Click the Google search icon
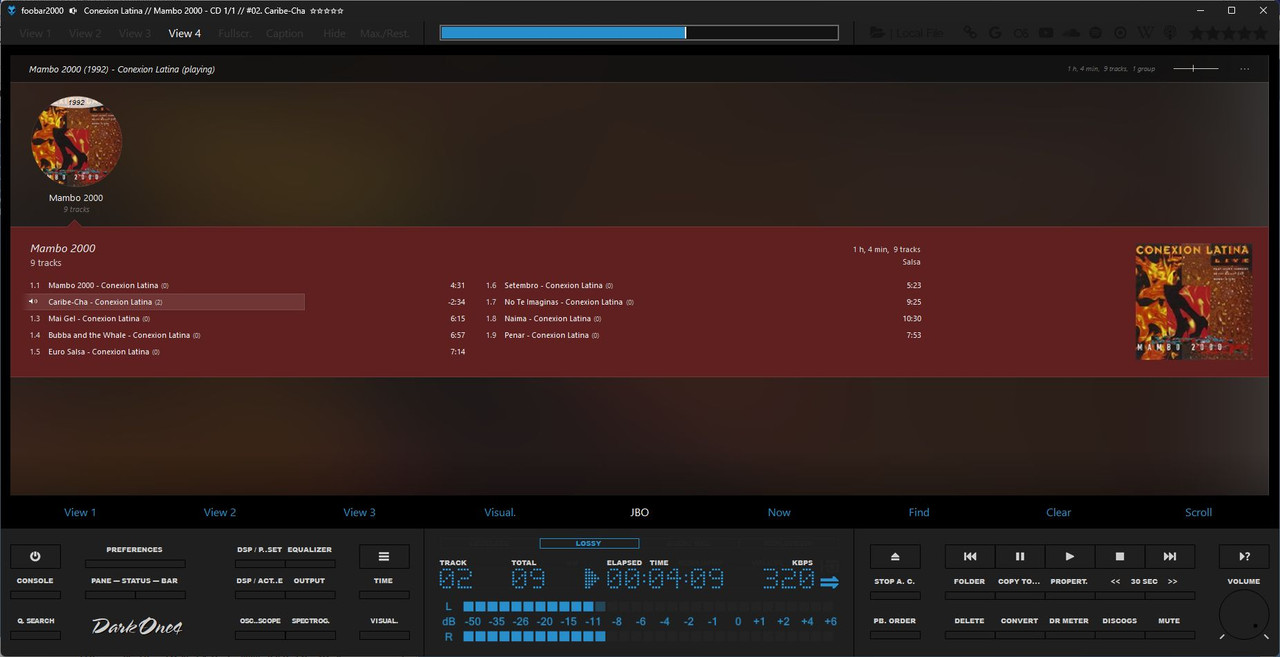This screenshot has height=657, width=1280. coord(995,33)
